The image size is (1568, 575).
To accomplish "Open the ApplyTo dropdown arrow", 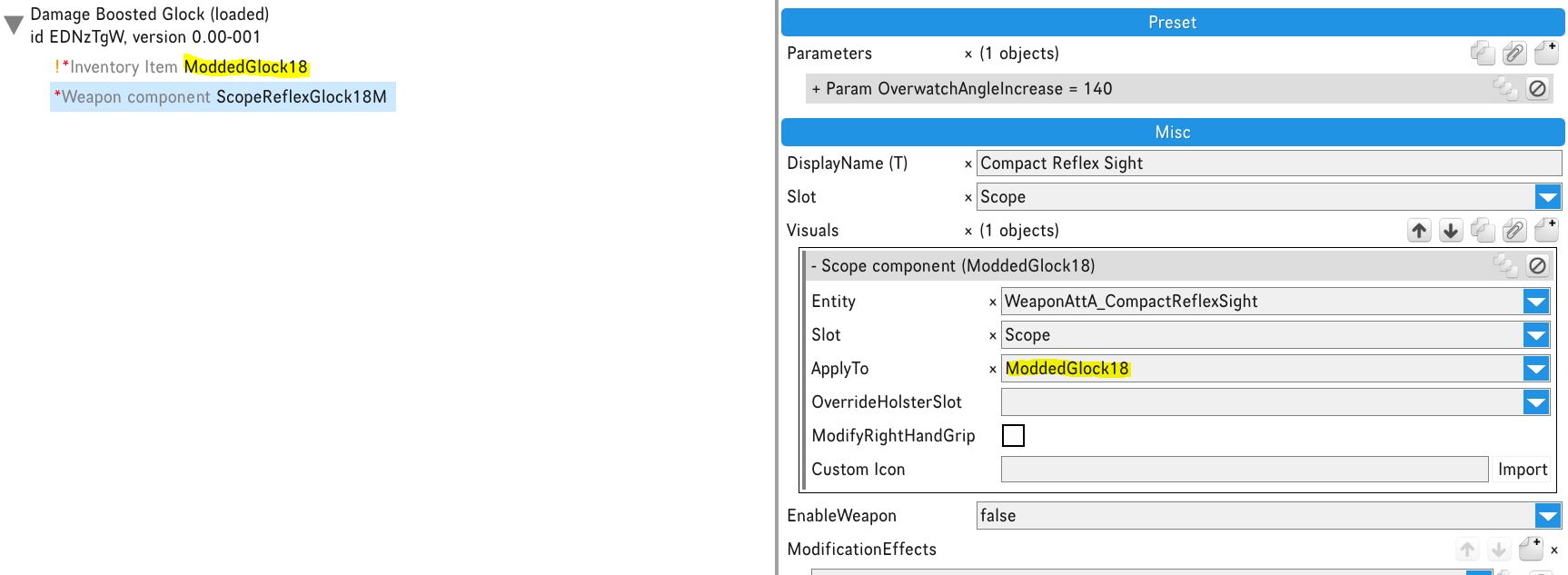I will (1536, 369).
